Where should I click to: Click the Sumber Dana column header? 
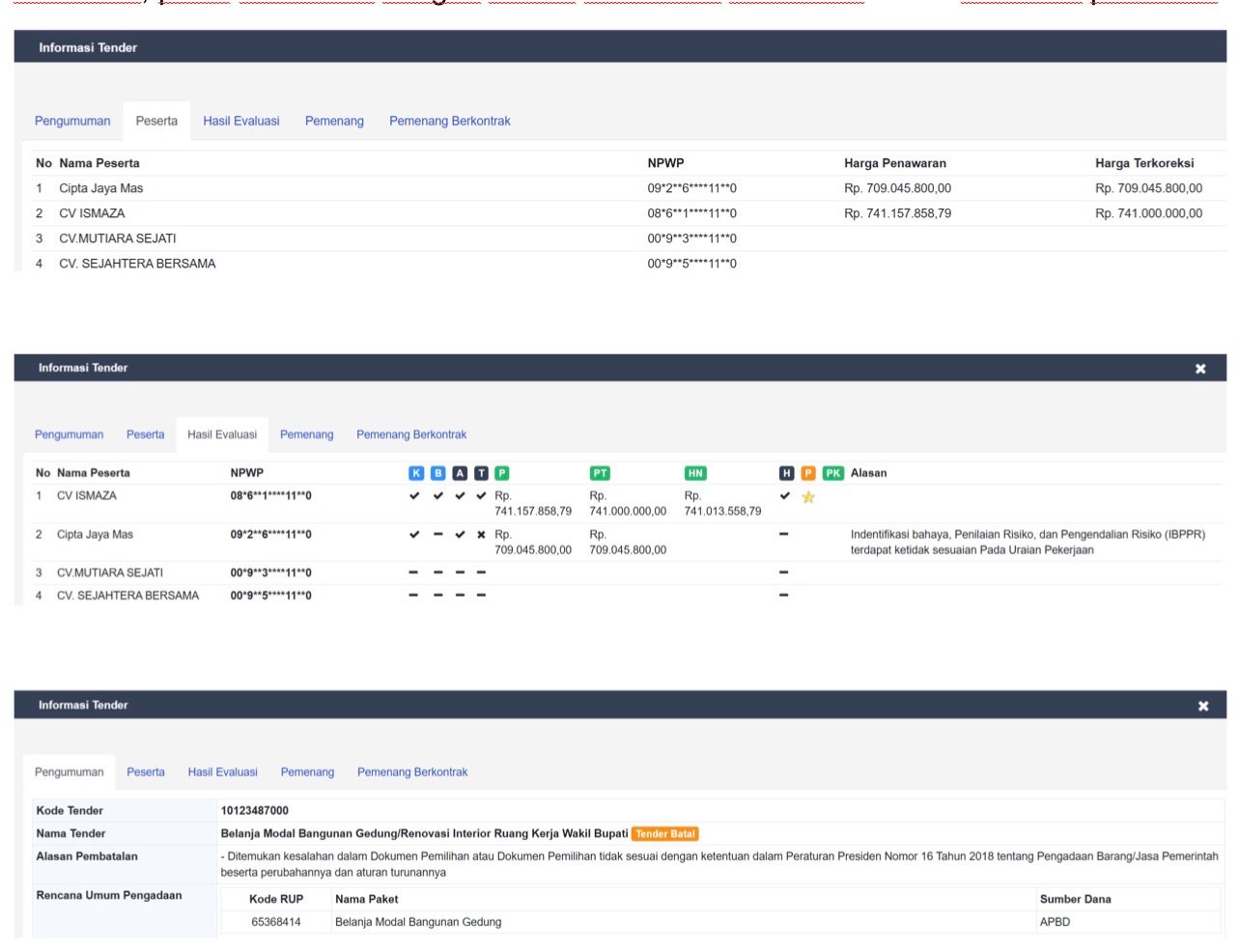coord(1075,899)
